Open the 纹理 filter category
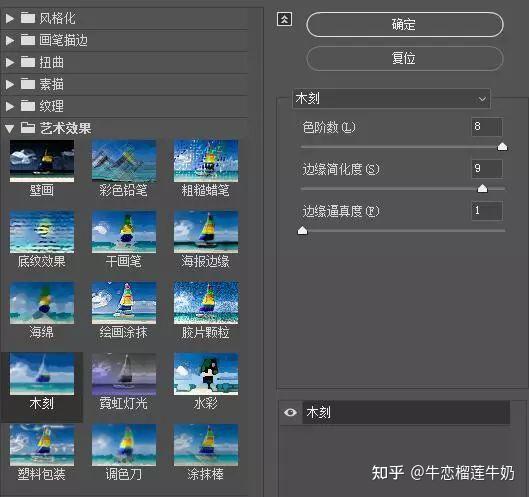The width and height of the screenshot is (529, 497). (x=10, y=106)
